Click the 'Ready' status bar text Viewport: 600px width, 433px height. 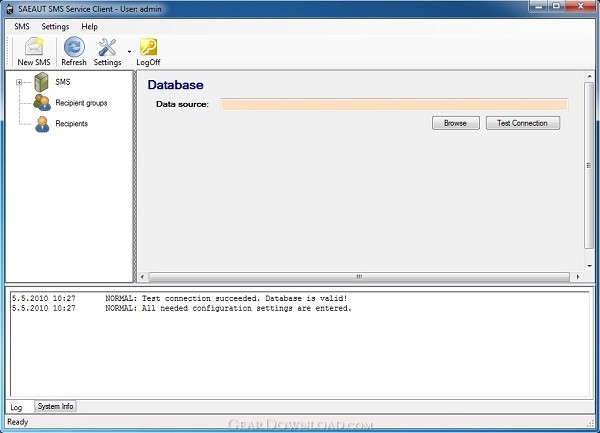[18, 422]
